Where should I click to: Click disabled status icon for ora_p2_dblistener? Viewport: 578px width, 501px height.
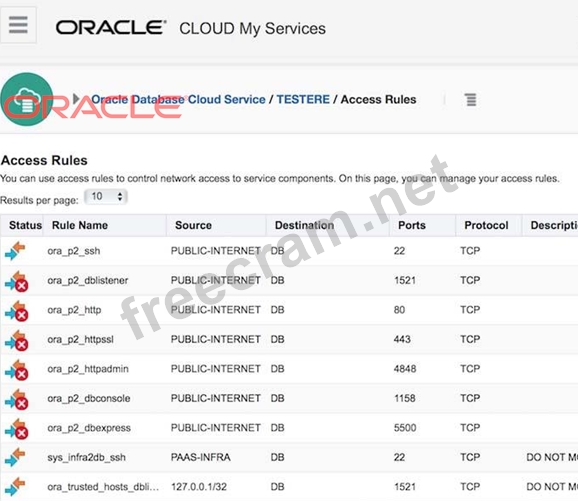[x=17, y=281]
